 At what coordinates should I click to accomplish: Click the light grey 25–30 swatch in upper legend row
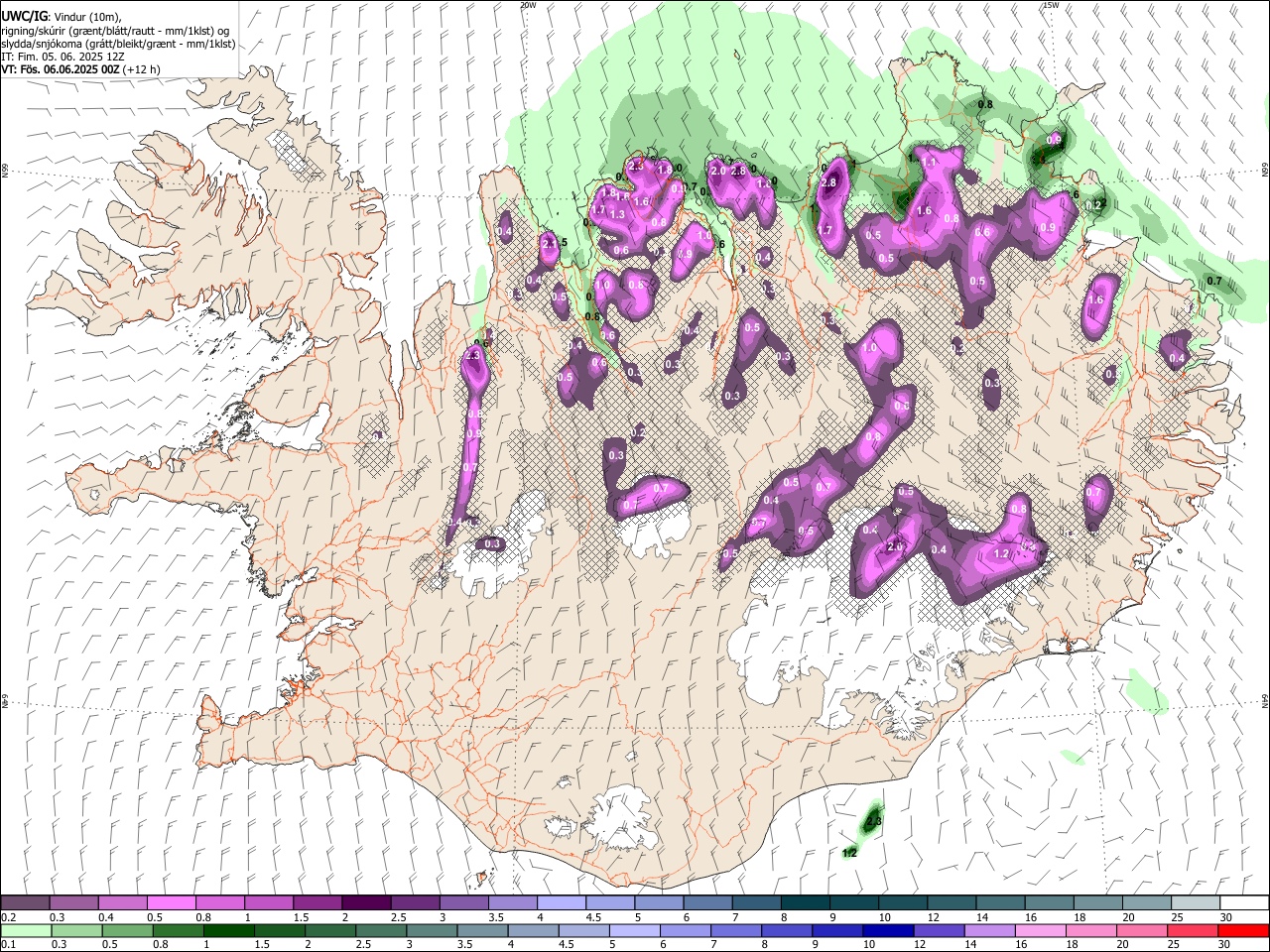point(1195,903)
